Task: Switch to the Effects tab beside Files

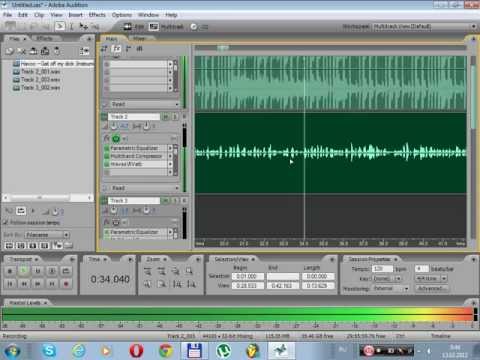Action: [44, 39]
